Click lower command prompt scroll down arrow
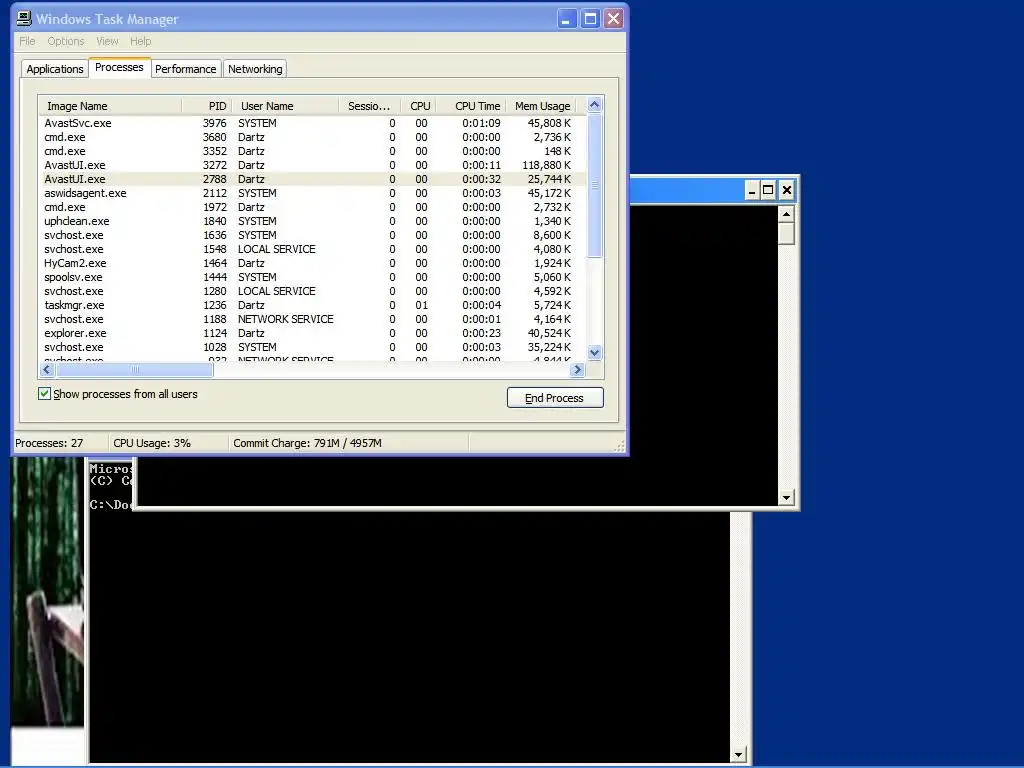 tap(738, 755)
